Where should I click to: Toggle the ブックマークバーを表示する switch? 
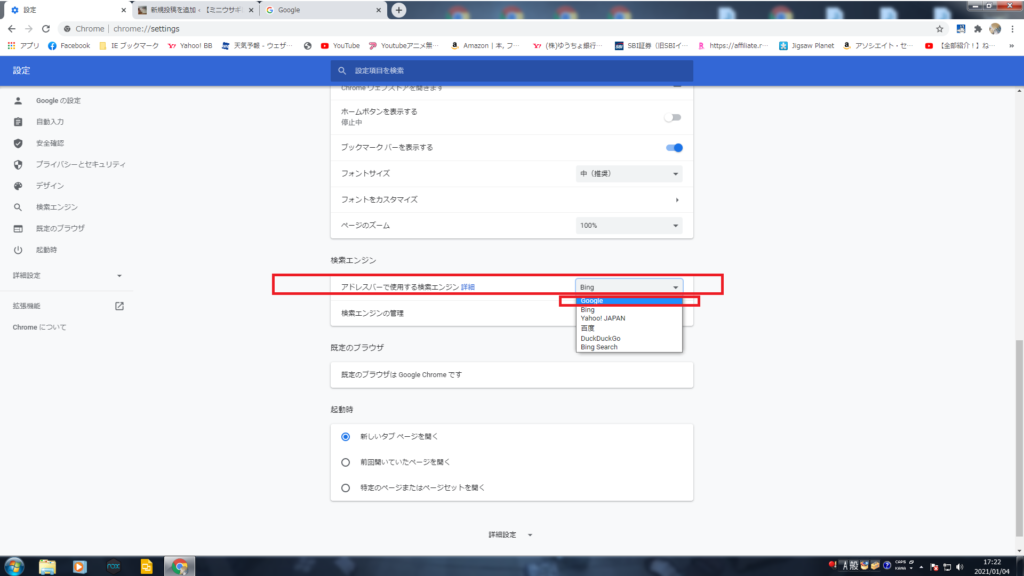[x=674, y=148]
